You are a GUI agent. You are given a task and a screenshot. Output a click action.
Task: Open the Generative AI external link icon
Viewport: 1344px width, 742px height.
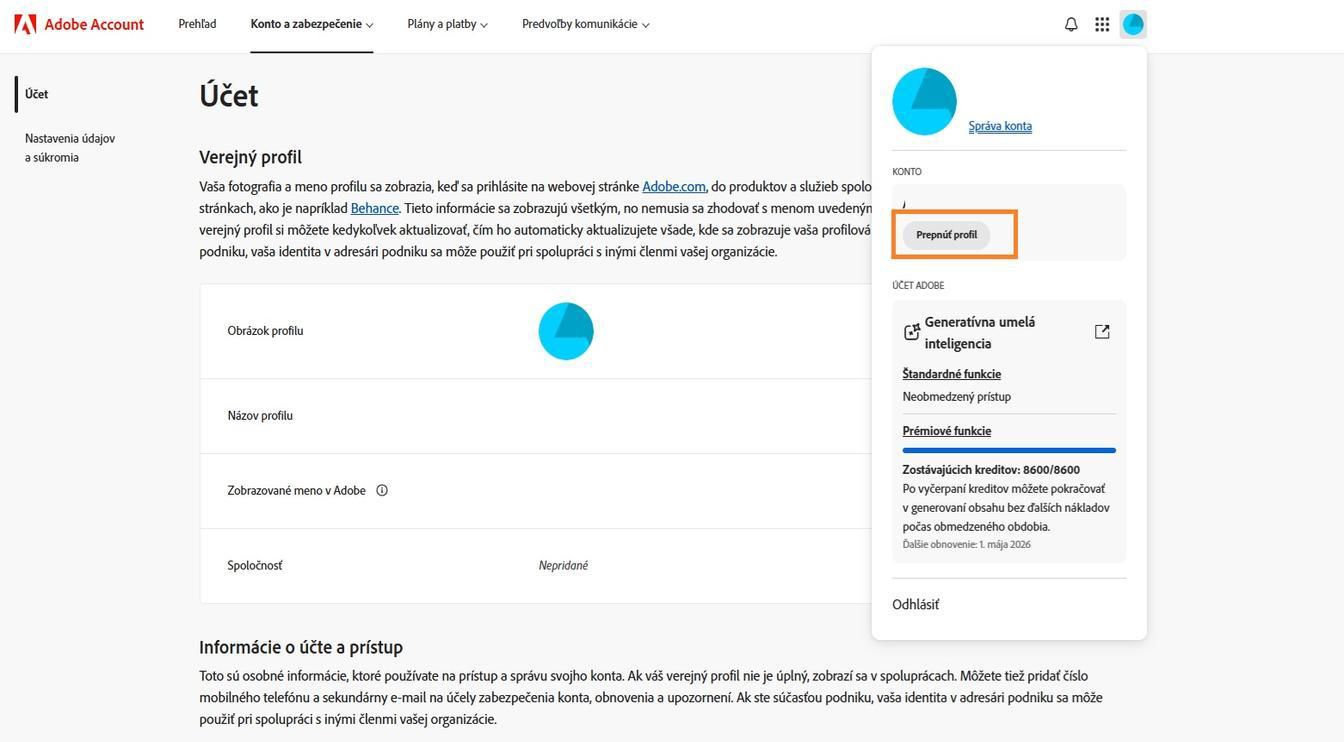[1102, 332]
